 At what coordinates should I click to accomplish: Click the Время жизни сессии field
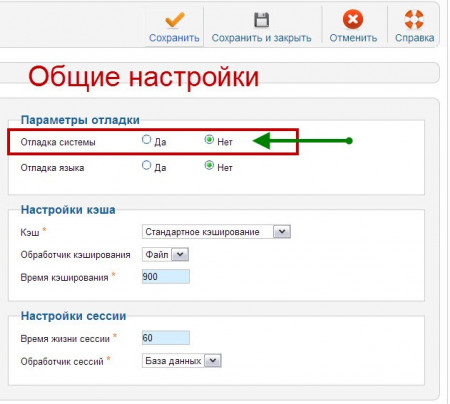(166, 338)
